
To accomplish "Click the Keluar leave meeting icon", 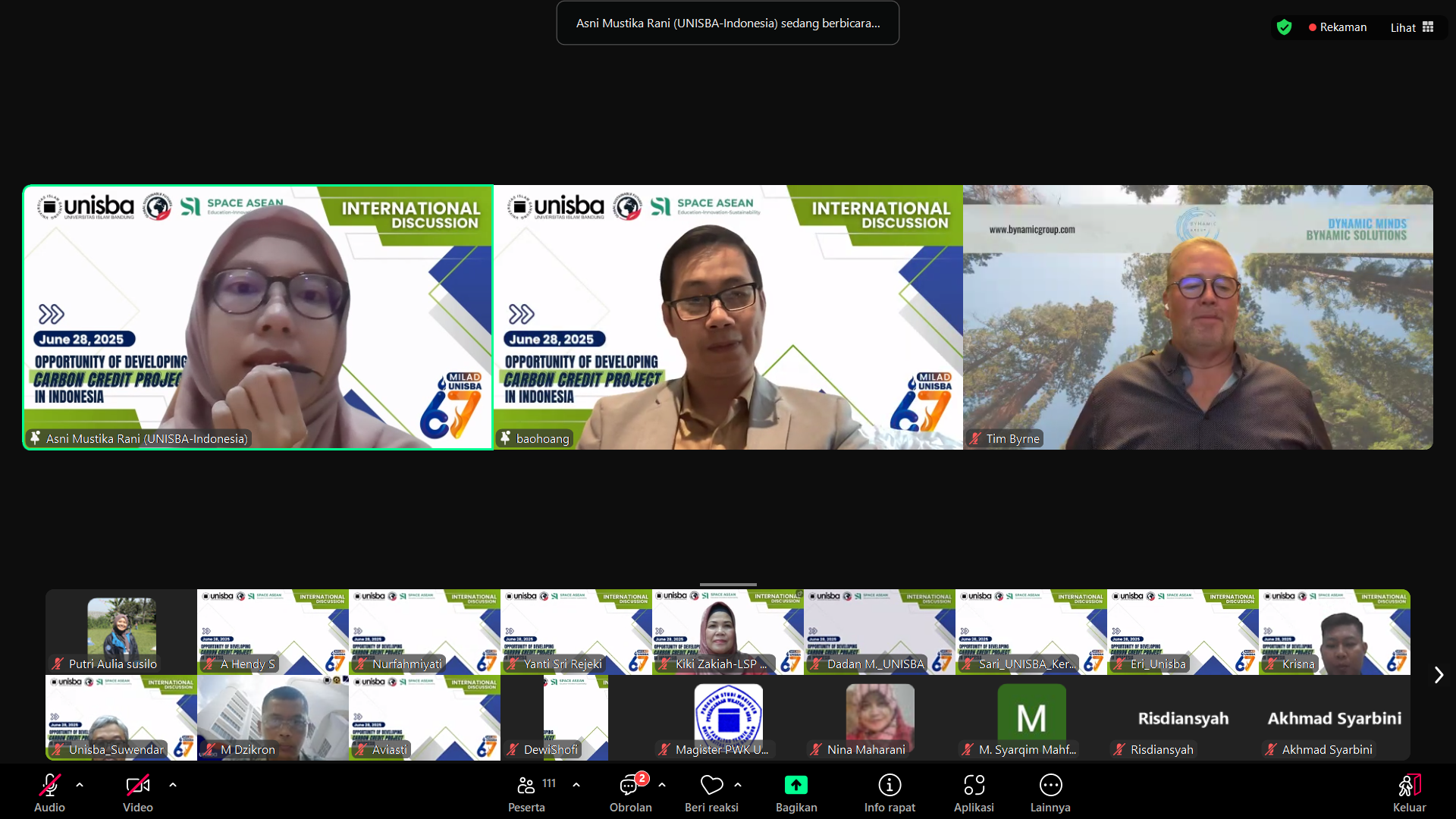I will 1409,786.
